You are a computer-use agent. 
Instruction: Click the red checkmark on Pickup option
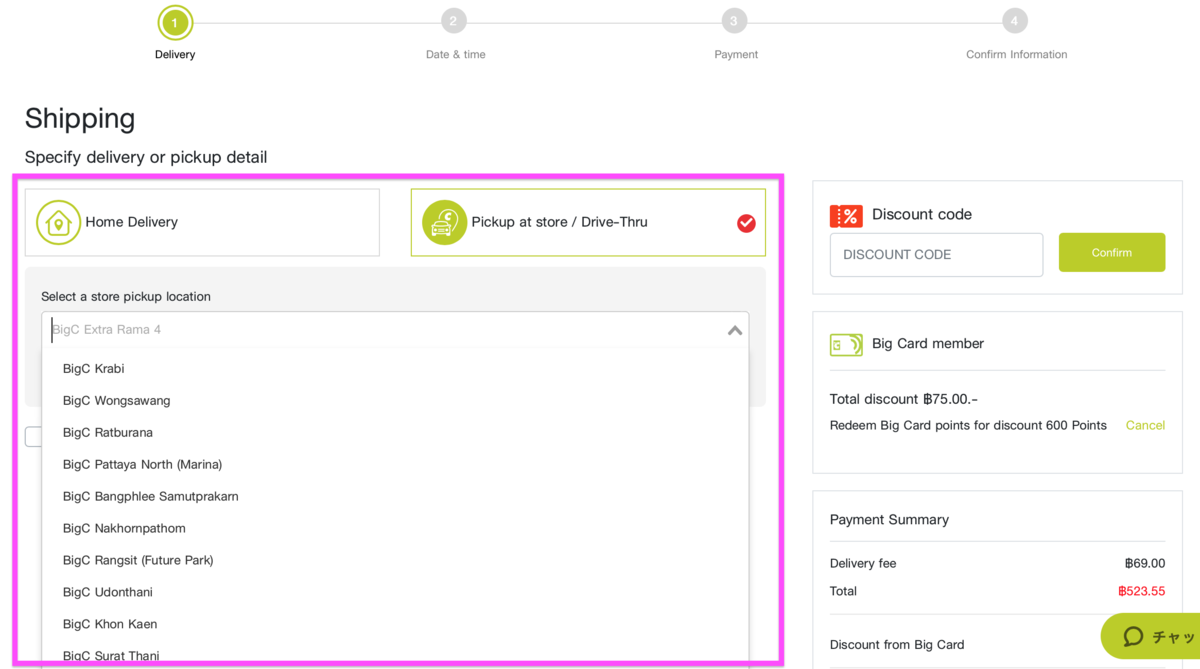746,223
